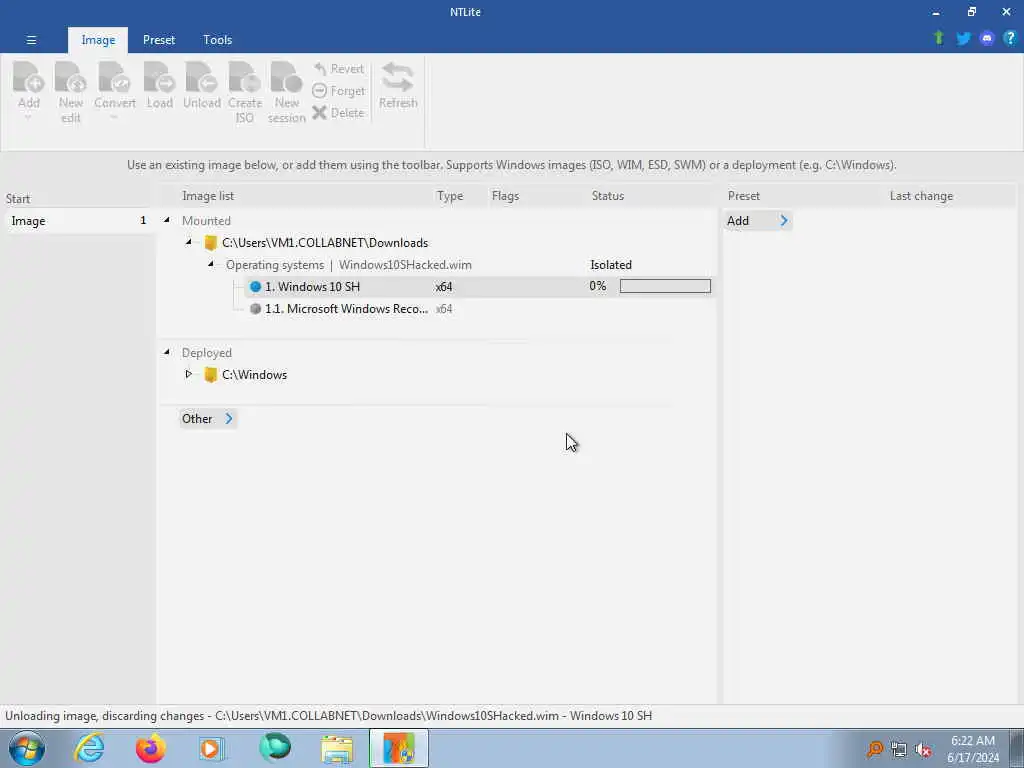
Task: Open Windows Explorer from taskbar
Action: 337,748
